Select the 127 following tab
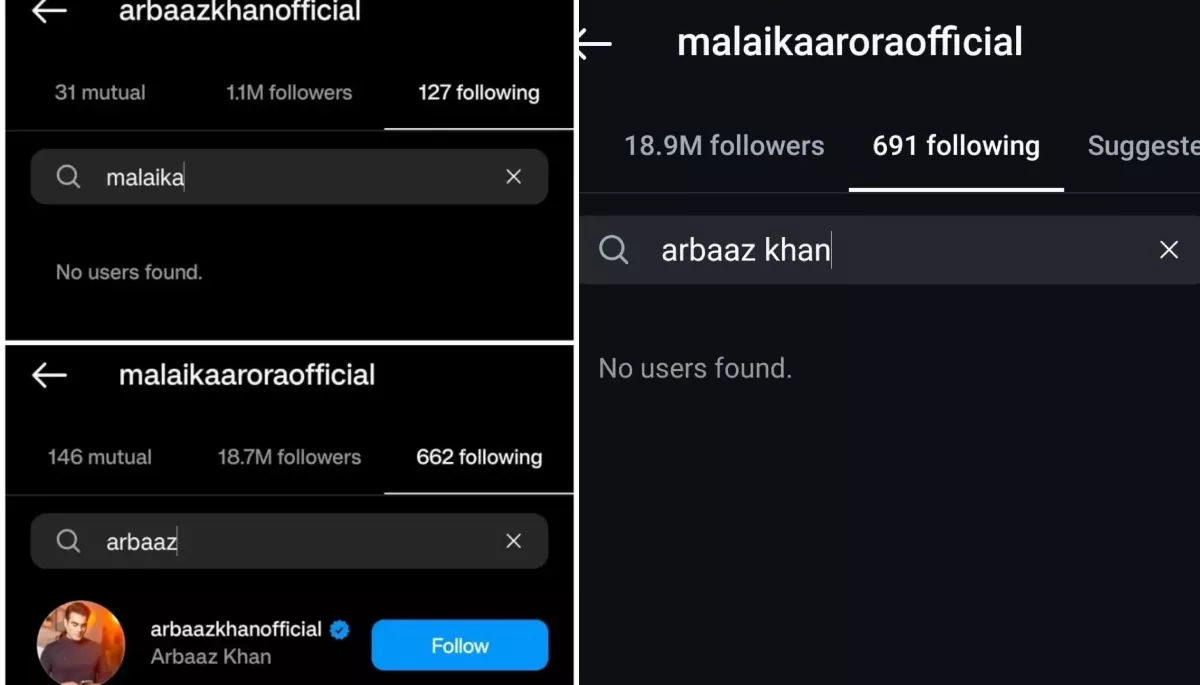The width and height of the screenshot is (1200, 685). point(478,93)
